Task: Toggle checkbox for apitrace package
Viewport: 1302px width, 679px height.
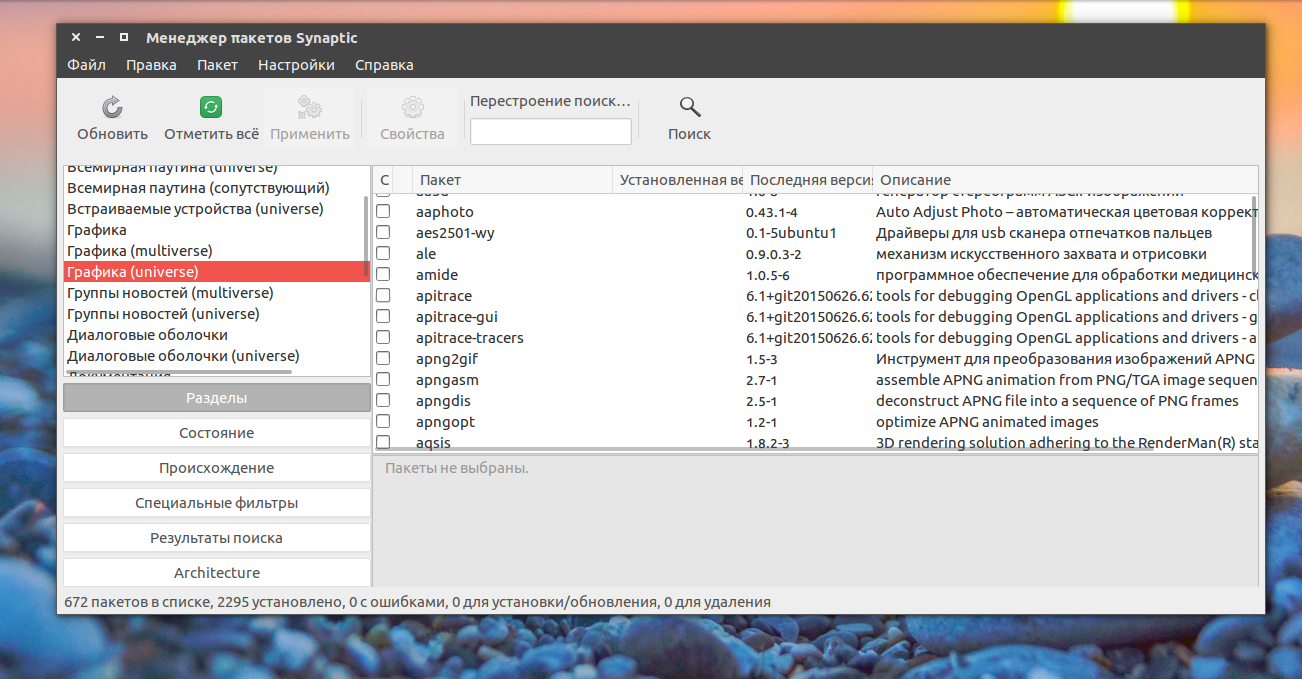Action: coord(383,296)
